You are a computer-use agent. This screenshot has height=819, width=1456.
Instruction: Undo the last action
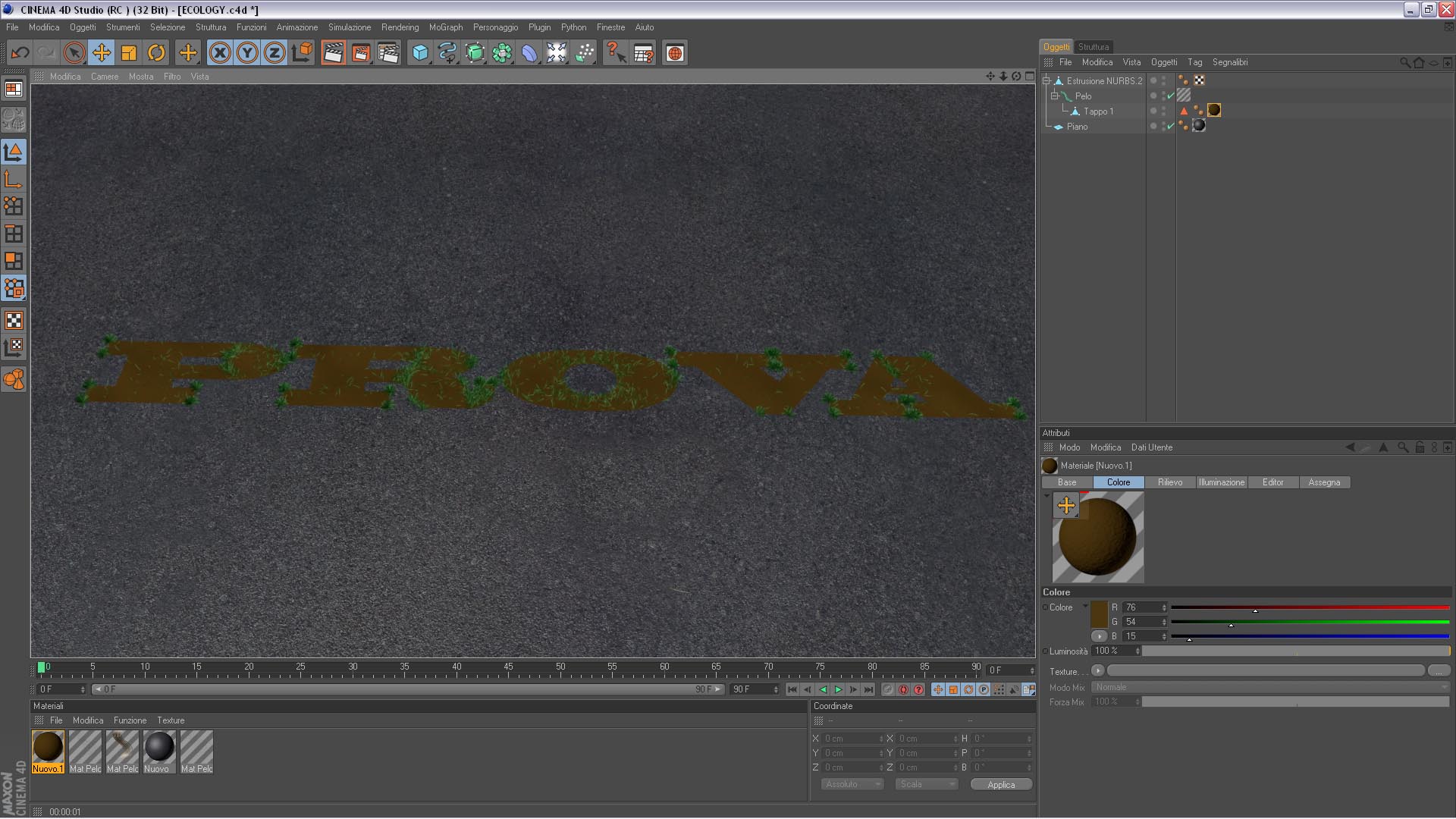coord(20,53)
